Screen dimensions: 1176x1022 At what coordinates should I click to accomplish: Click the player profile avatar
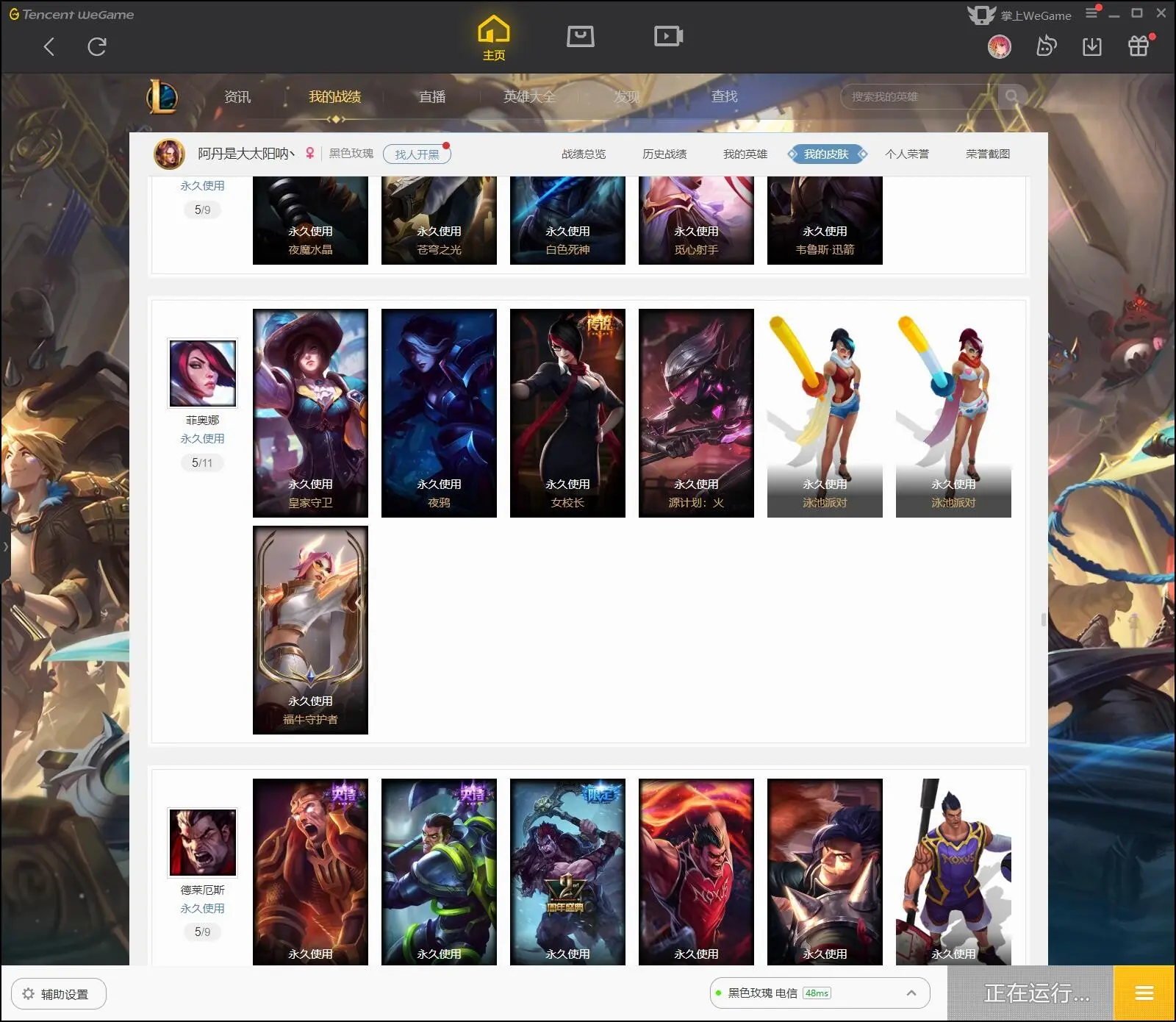pos(169,154)
